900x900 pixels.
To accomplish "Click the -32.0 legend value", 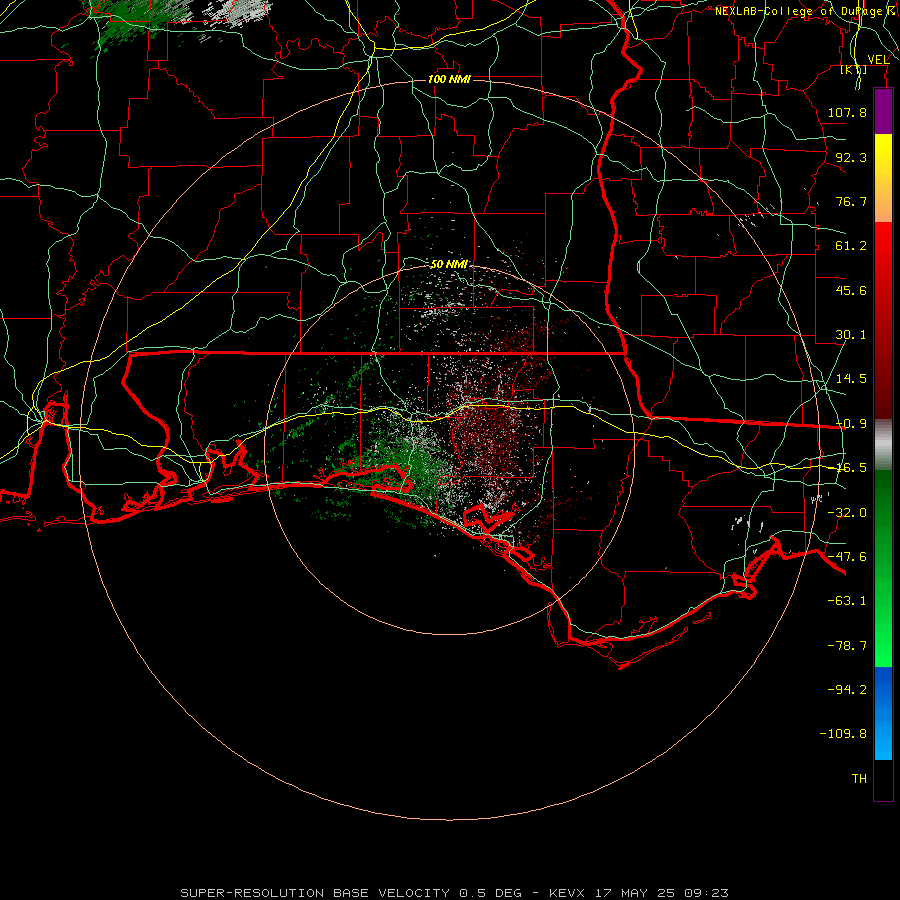I will coord(847,513).
